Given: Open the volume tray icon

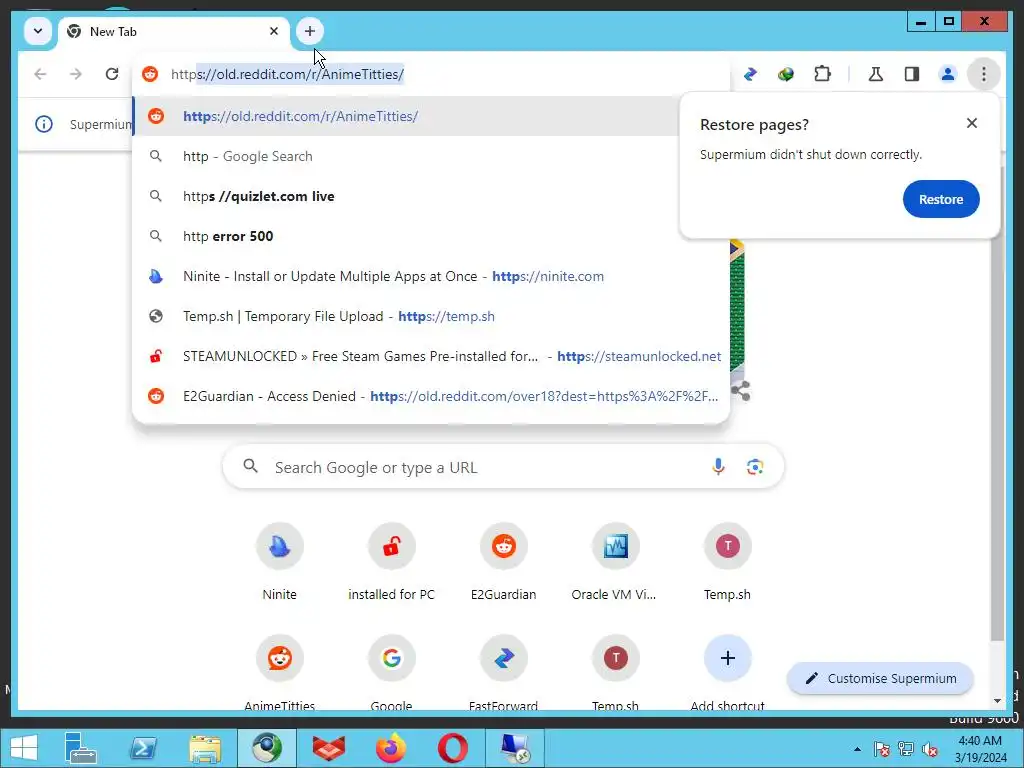Looking at the screenshot, I should [930, 749].
